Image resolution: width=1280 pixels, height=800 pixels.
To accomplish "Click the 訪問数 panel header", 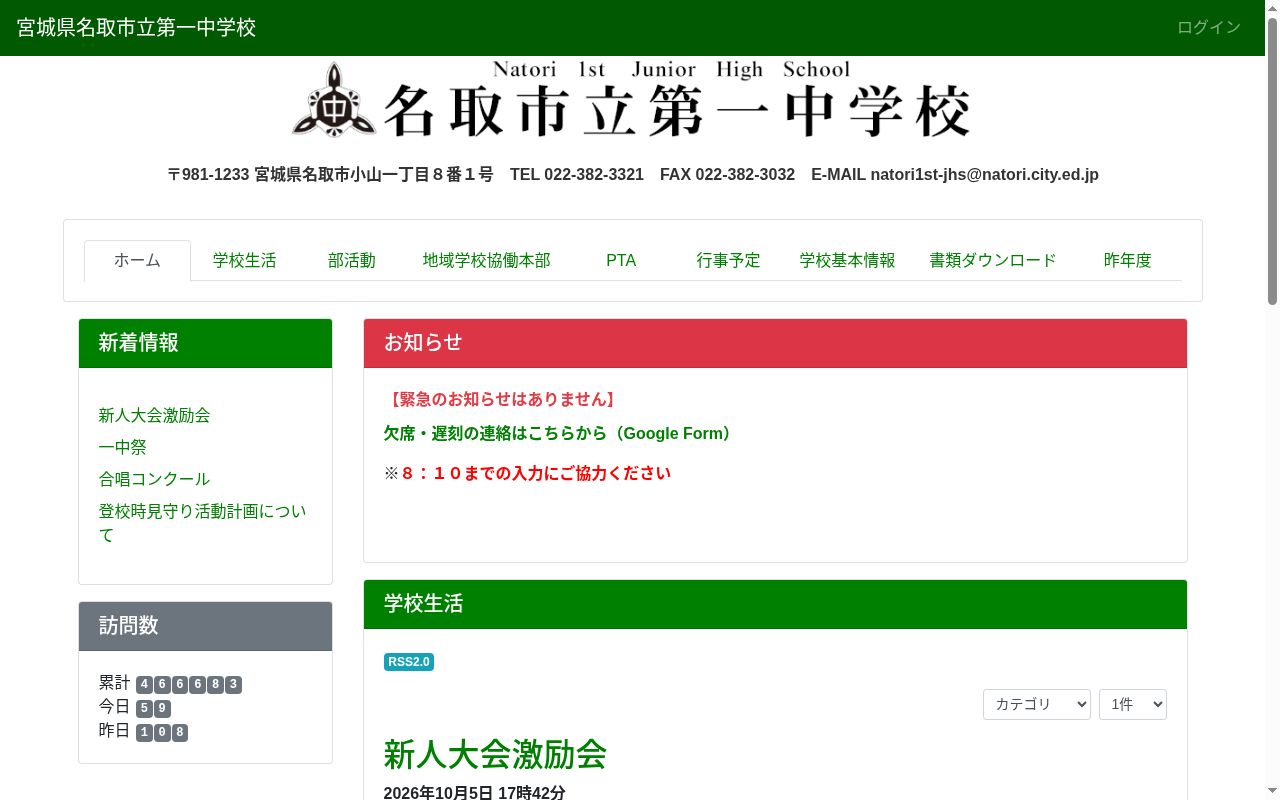I will [205, 626].
